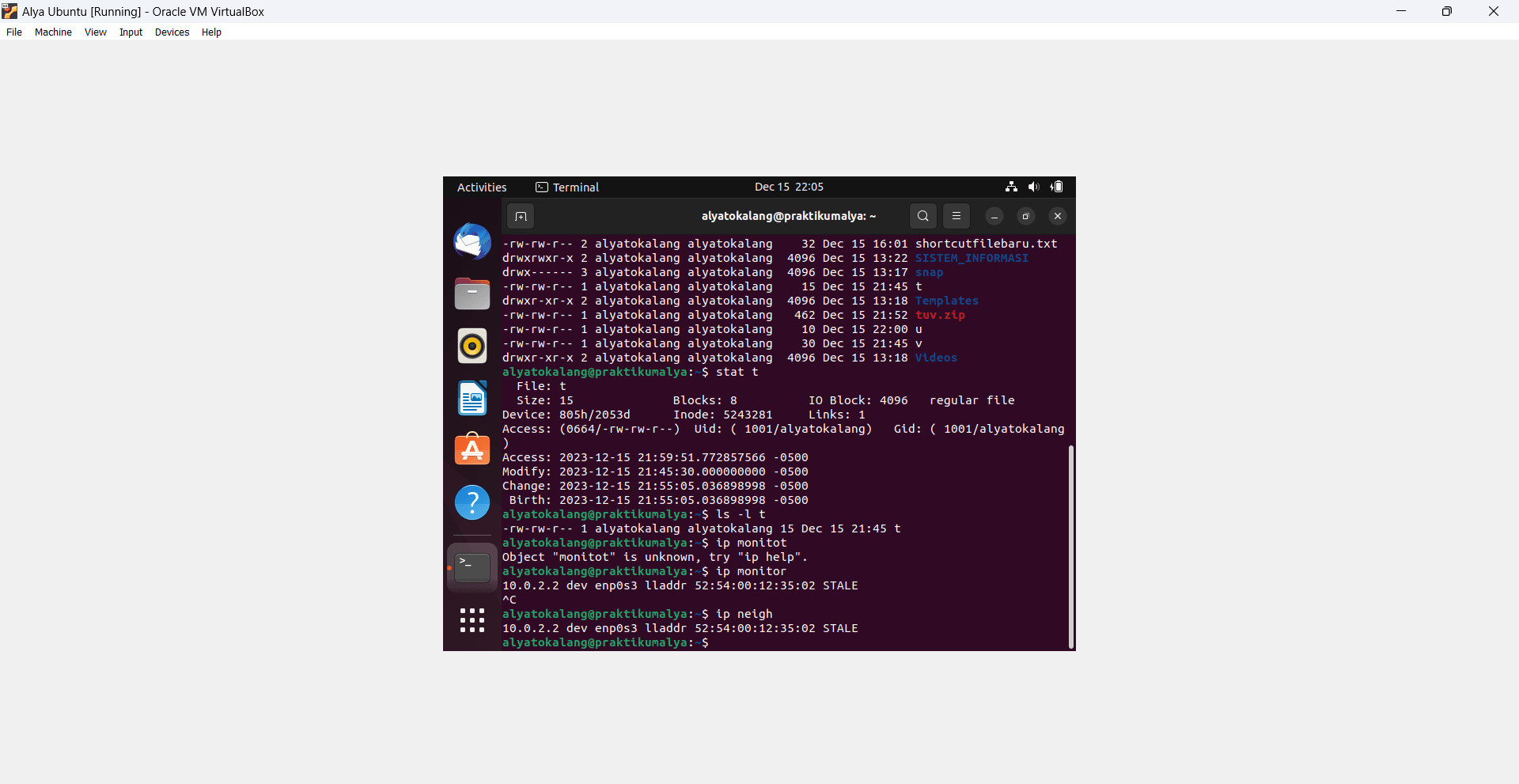
Task: Open the VirtualBox Help menu
Action: click(x=211, y=32)
